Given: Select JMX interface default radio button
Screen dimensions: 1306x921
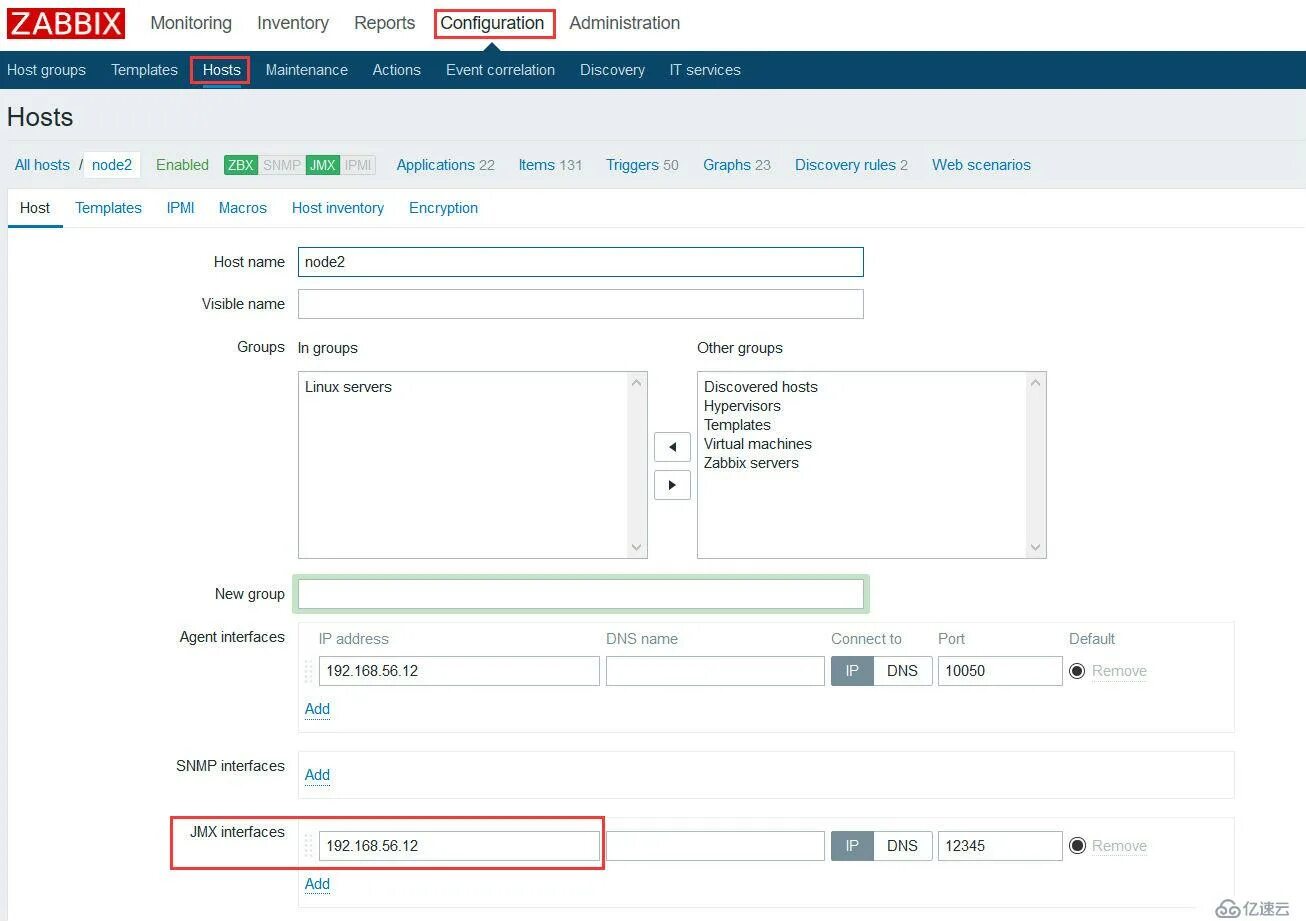Looking at the screenshot, I should click(1077, 846).
